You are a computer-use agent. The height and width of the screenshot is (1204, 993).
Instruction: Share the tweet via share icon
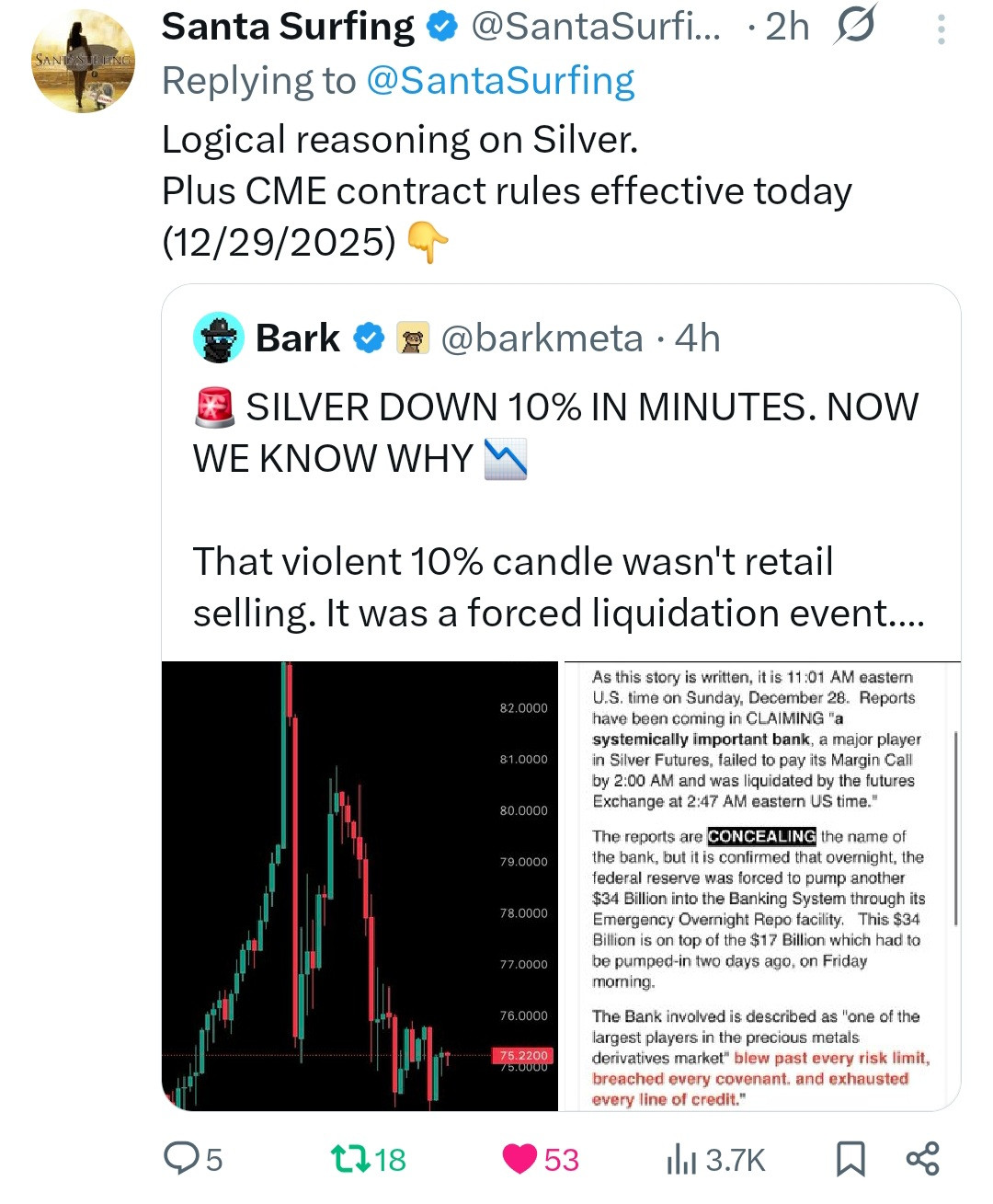(x=922, y=1159)
